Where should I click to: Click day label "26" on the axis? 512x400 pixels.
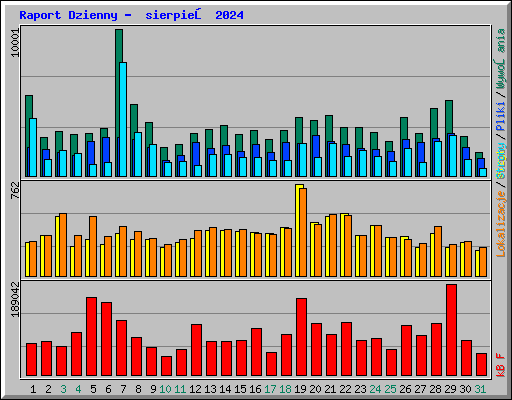tap(405, 389)
